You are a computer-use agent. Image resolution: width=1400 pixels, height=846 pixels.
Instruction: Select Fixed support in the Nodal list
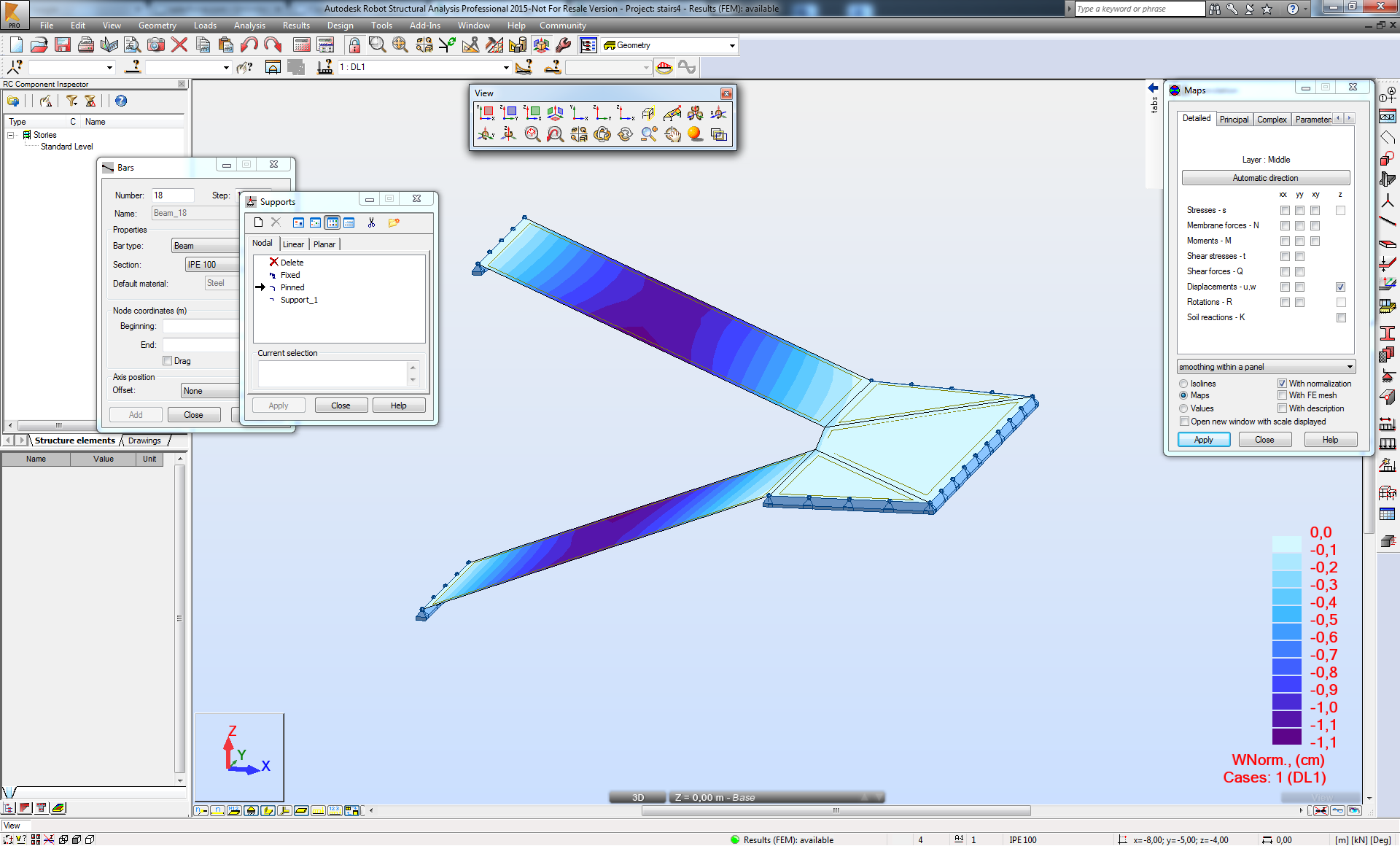pos(290,275)
